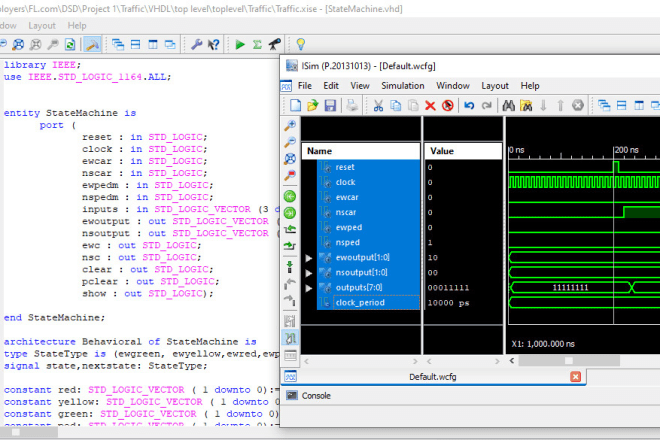Click the light bulb tips icon
The height and width of the screenshot is (440, 660).
(x=301, y=44)
